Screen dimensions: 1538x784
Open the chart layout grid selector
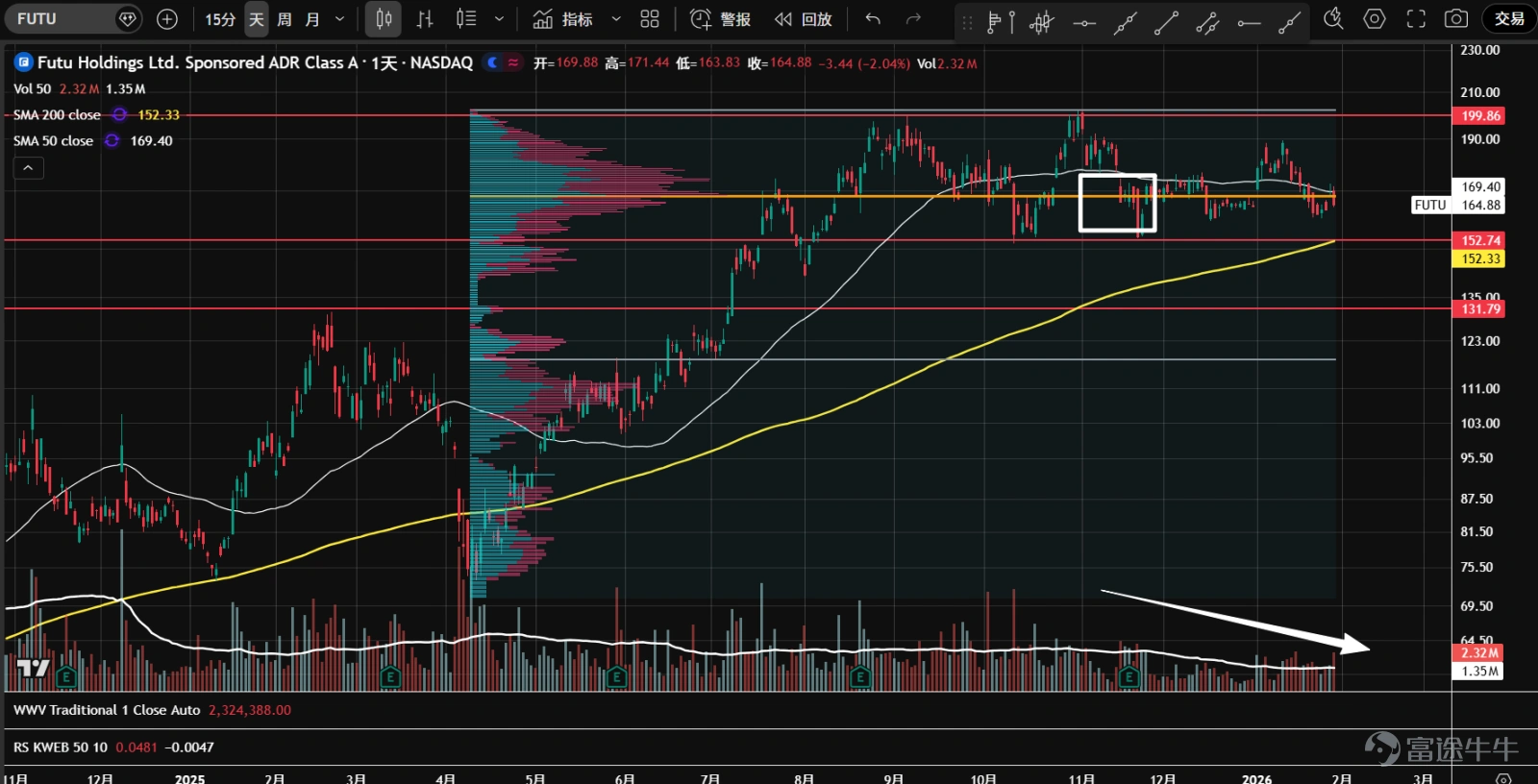click(x=650, y=19)
